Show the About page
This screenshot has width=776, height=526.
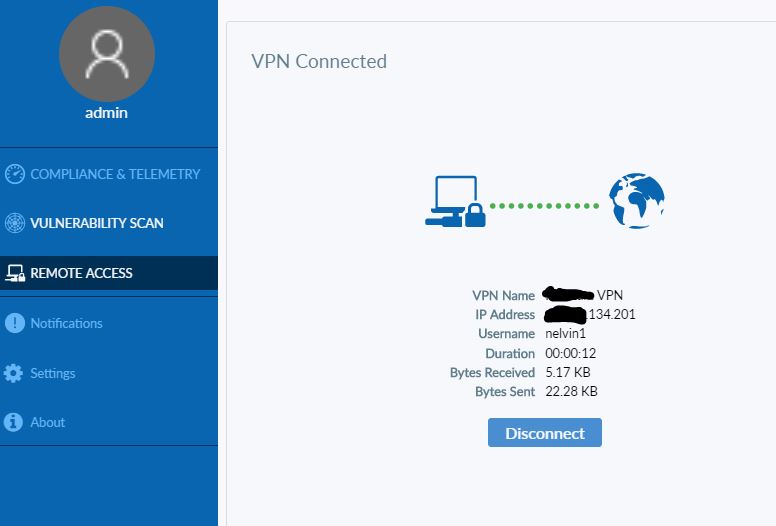coord(48,422)
